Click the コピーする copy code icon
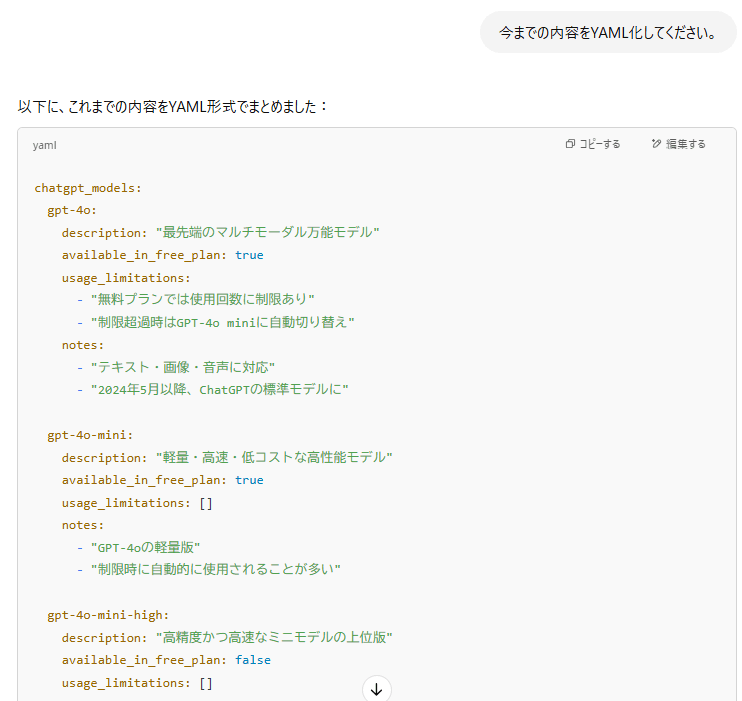 pos(592,144)
